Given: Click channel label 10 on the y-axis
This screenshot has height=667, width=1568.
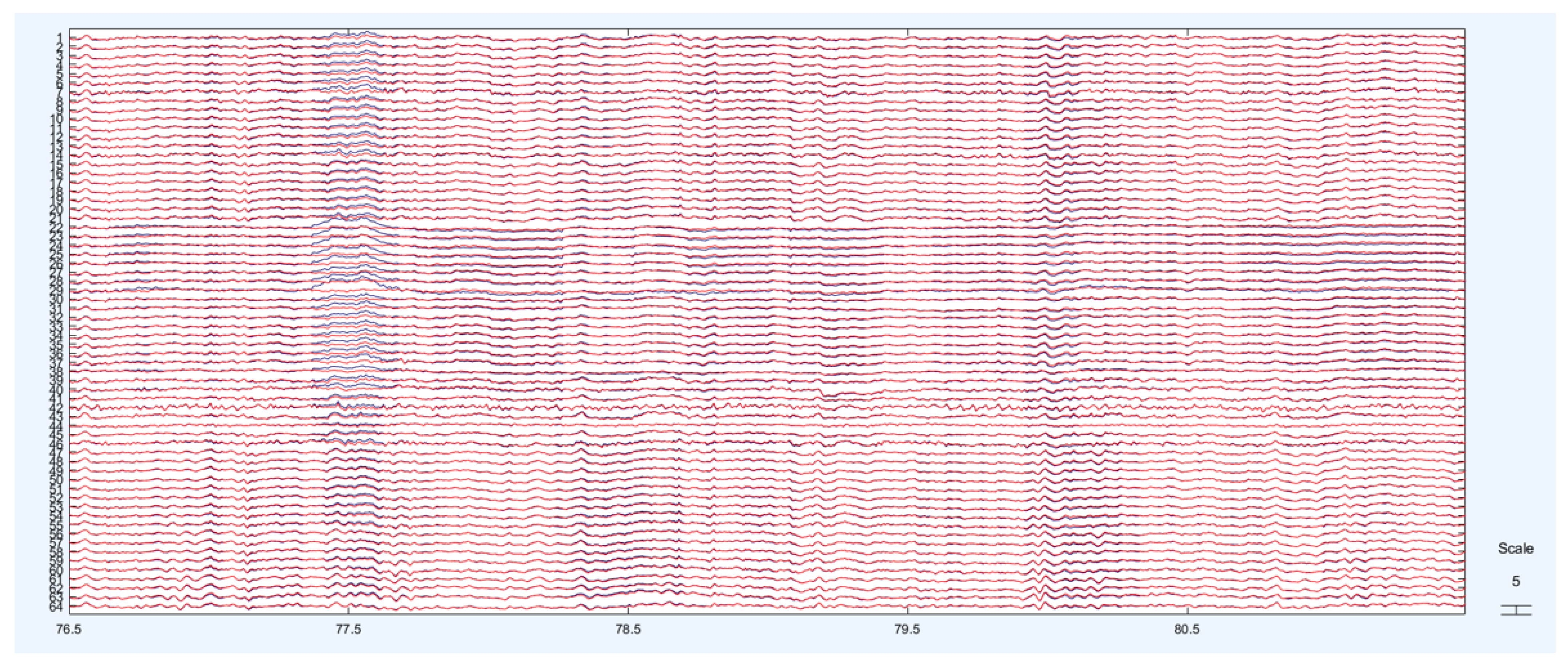Looking at the screenshot, I should [x=56, y=119].
